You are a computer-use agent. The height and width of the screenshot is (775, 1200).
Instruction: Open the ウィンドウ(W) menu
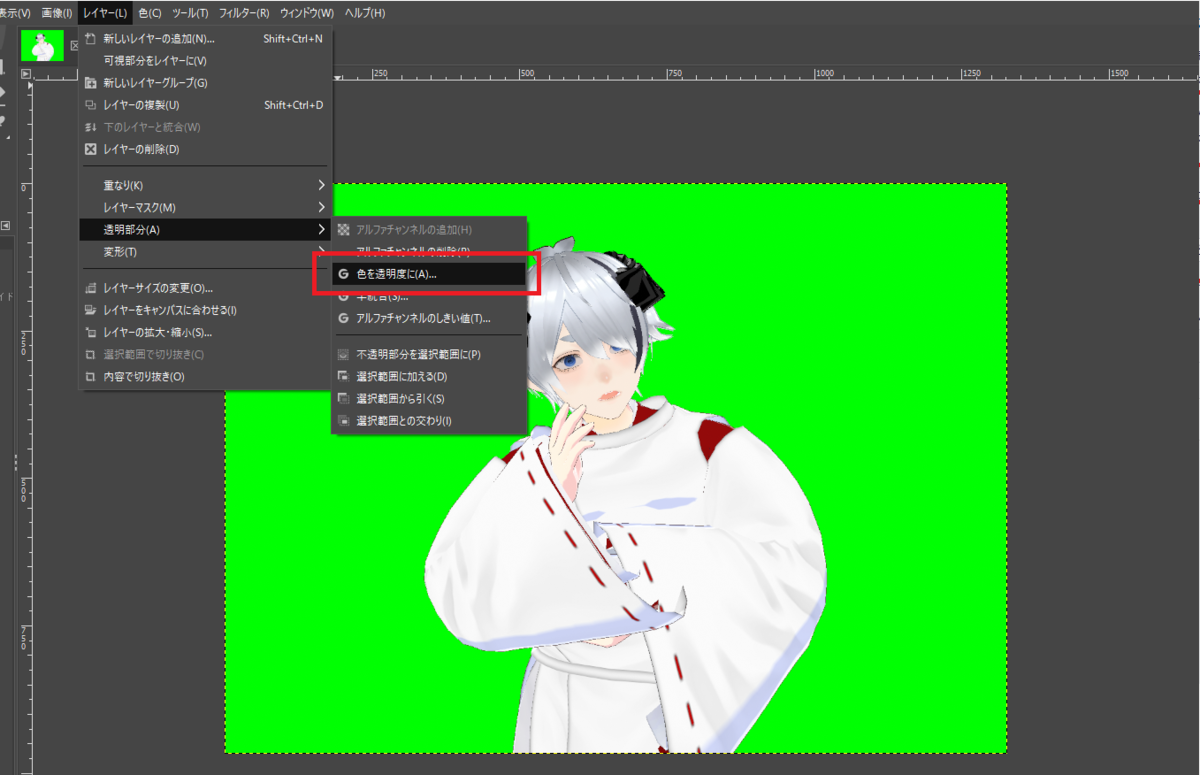click(307, 13)
